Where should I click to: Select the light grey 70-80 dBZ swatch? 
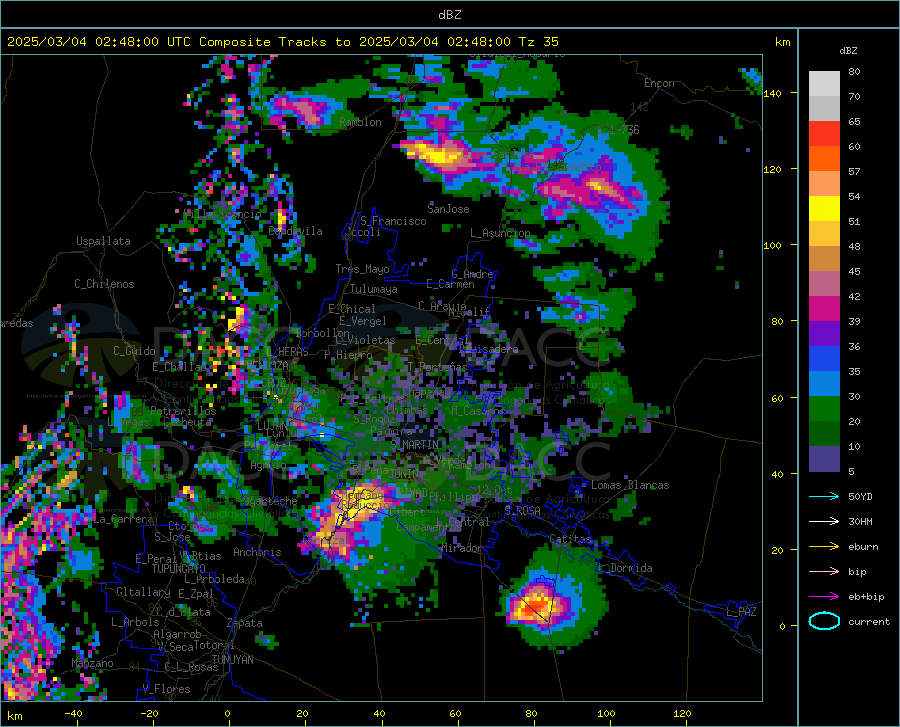(x=824, y=84)
